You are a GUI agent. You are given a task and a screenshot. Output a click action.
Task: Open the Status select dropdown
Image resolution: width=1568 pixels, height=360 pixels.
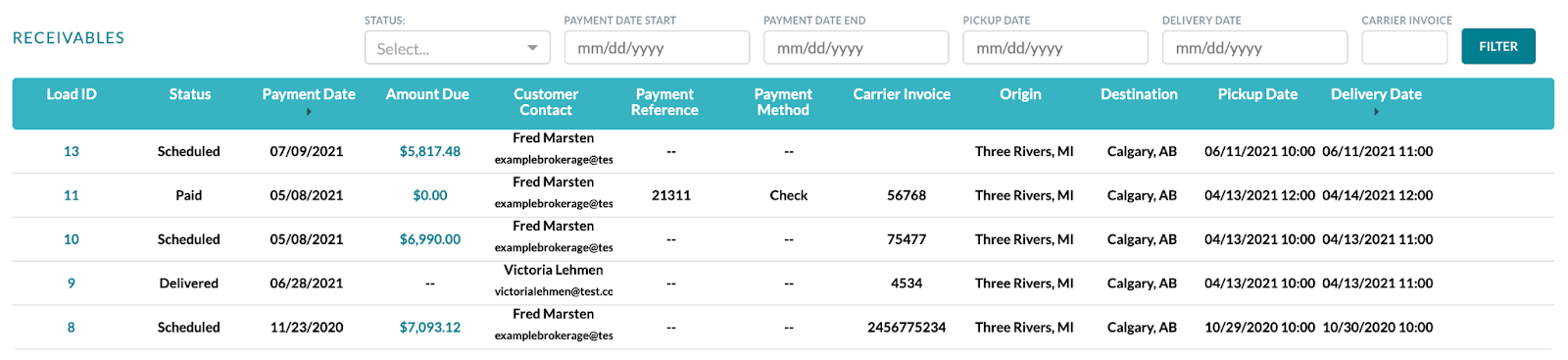pyautogui.click(x=457, y=47)
